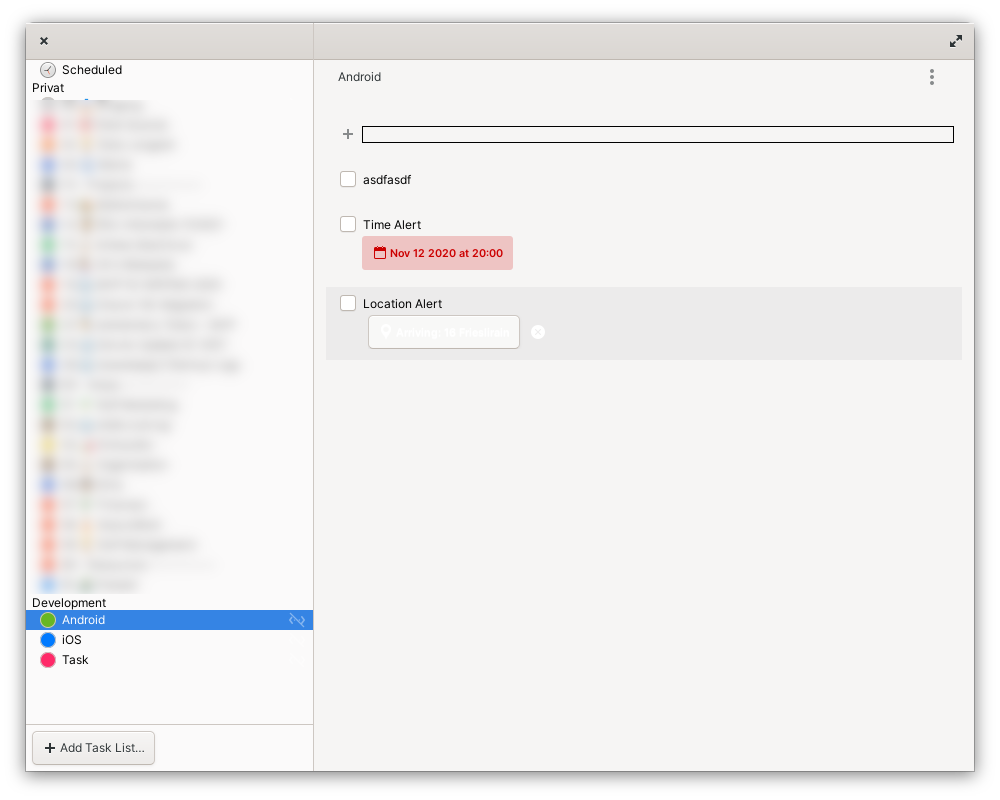
Task: Select the Scheduled view in the sidebar
Action: pos(92,70)
